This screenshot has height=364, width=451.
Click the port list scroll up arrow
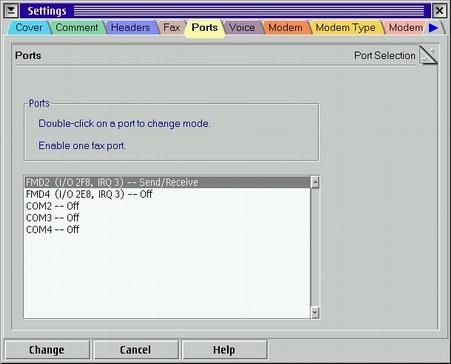(x=315, y=182)
